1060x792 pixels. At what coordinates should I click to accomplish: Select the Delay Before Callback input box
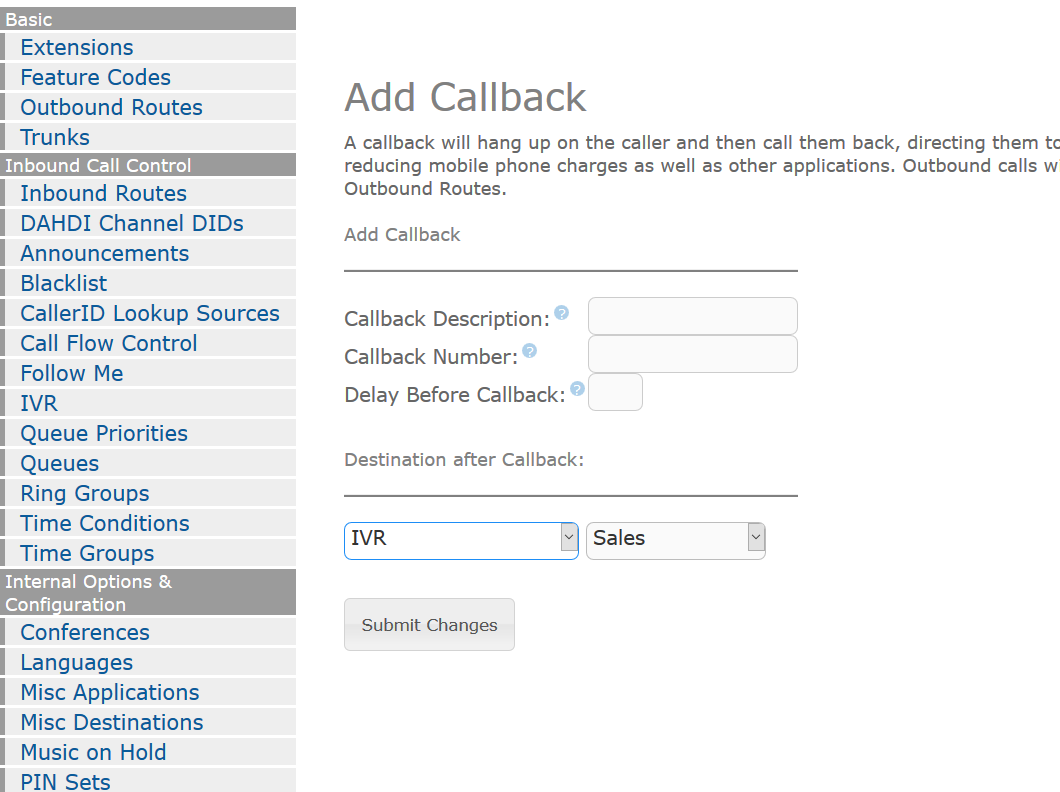pos(615,392)
